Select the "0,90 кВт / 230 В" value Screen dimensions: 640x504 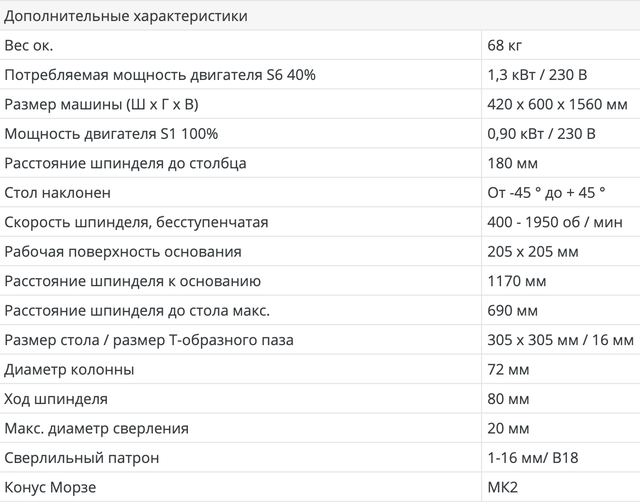[x=542, y=134]
